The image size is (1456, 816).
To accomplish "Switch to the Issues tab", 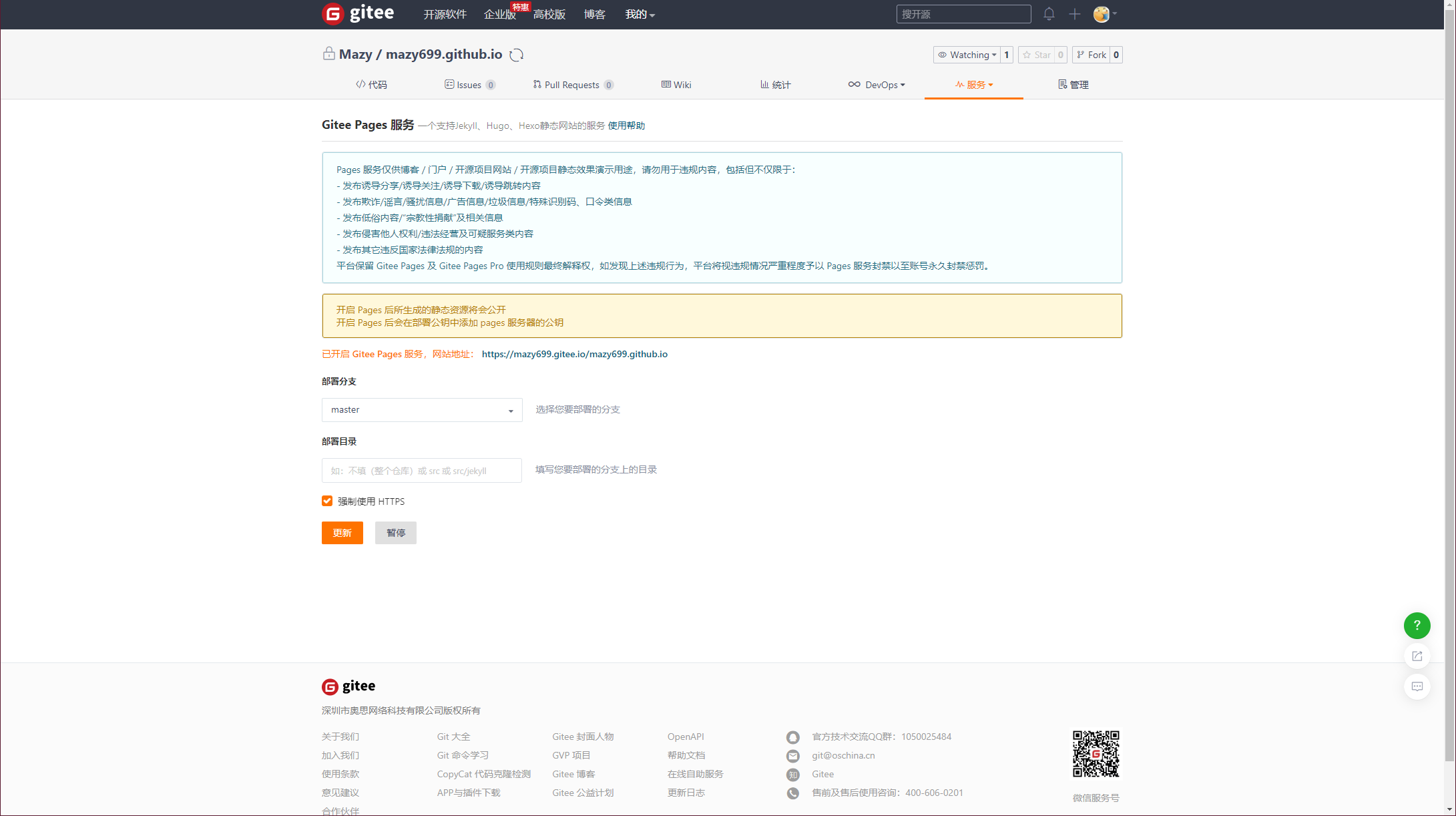I will 469,85.
